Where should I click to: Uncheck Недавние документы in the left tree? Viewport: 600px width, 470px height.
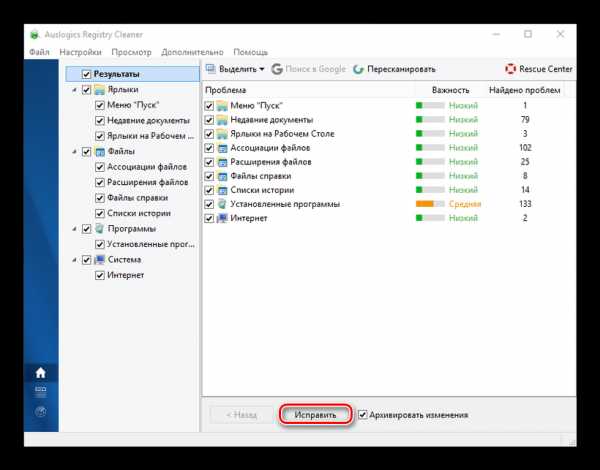click(x=99, y=121)
